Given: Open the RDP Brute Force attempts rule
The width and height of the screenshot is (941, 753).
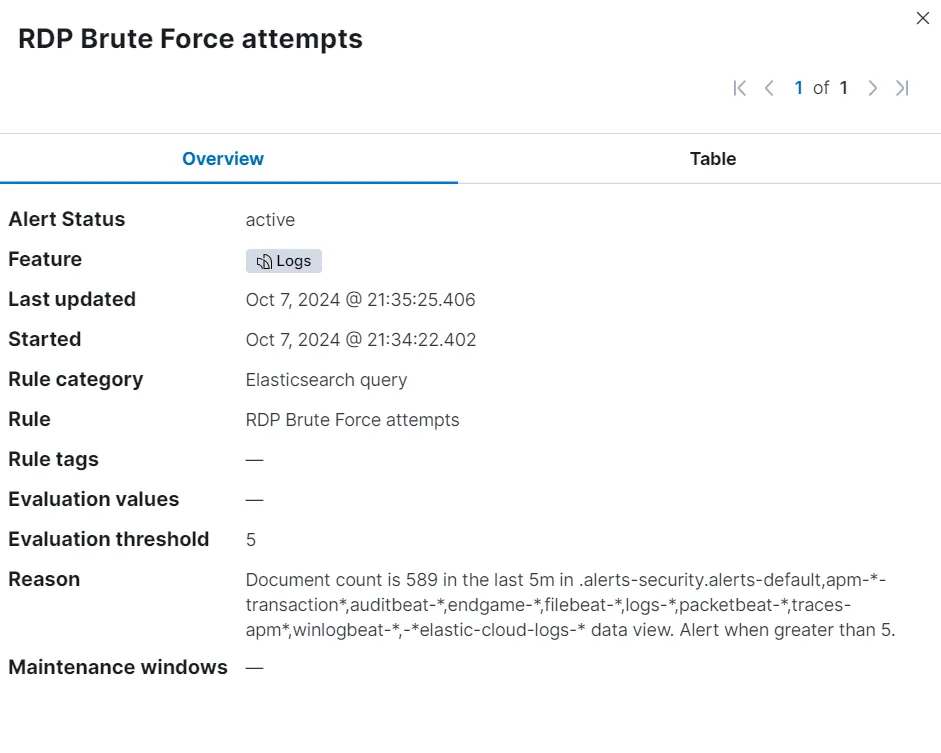Looking at the screenshot, I should [352, 420].
